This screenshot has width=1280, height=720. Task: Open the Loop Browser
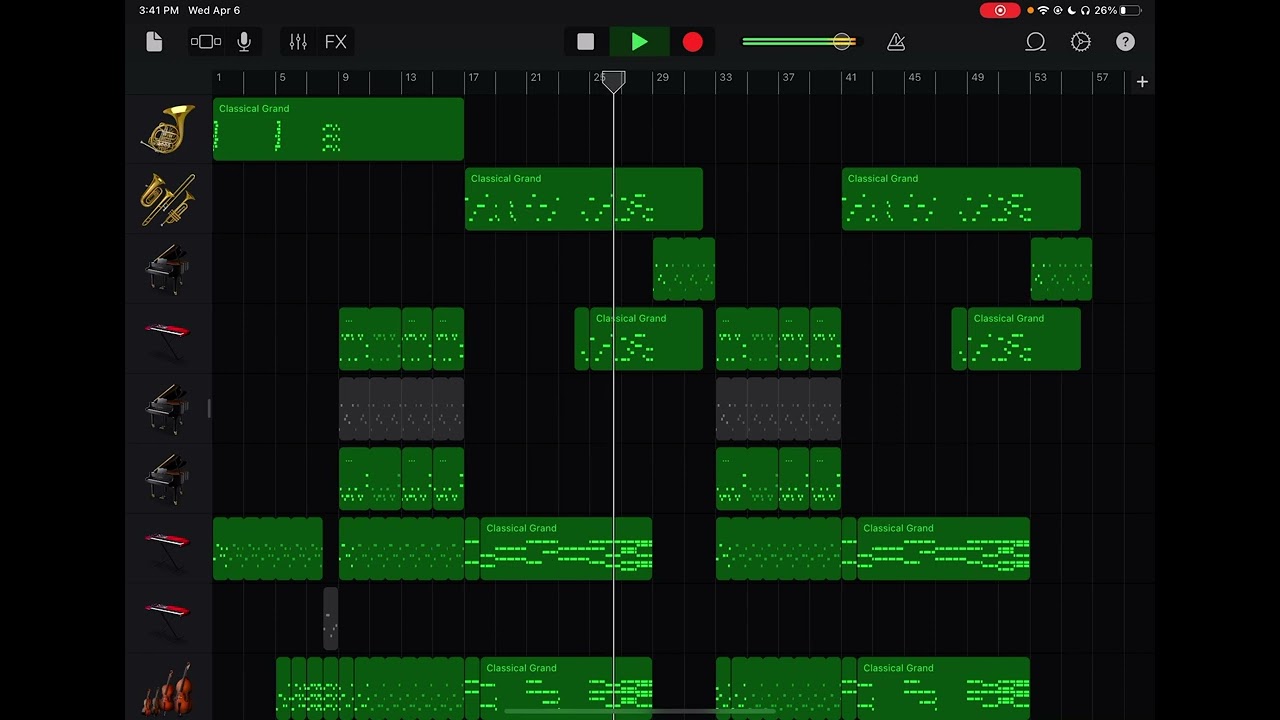(x=1036, y=42)
